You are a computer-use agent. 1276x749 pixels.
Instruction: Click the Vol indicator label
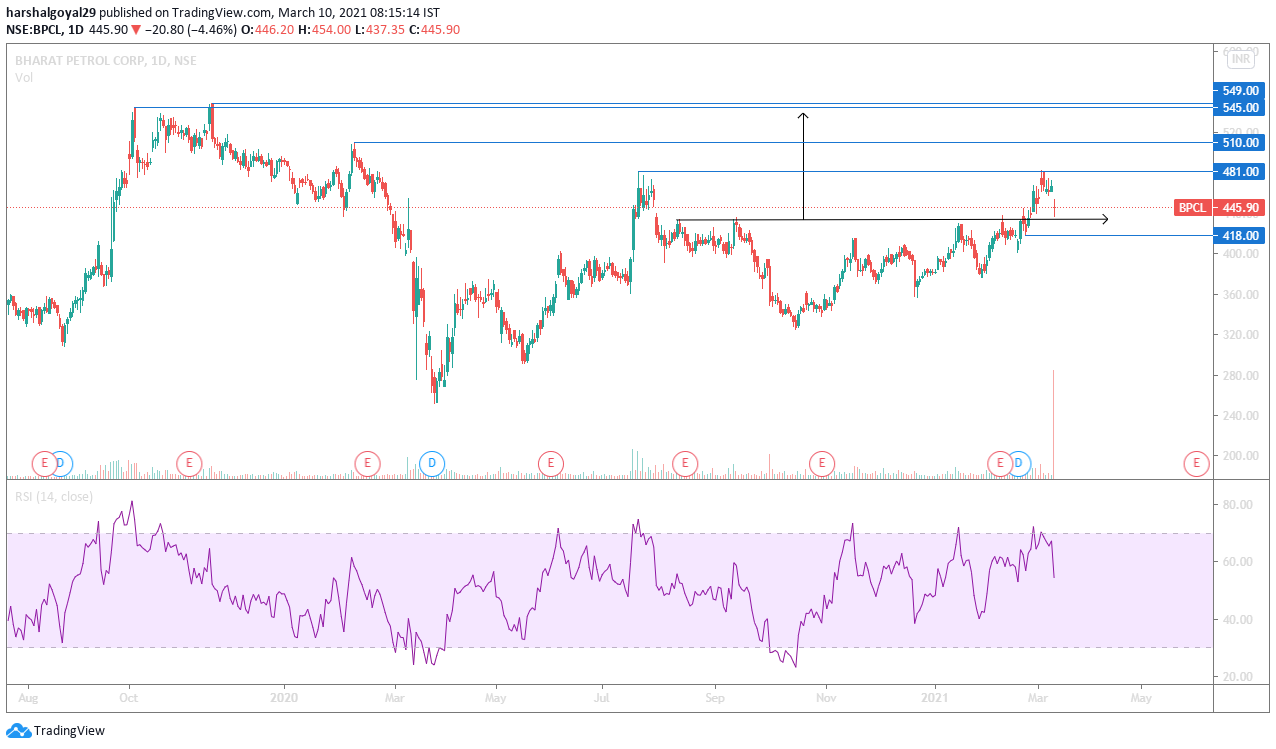(24, 78)
